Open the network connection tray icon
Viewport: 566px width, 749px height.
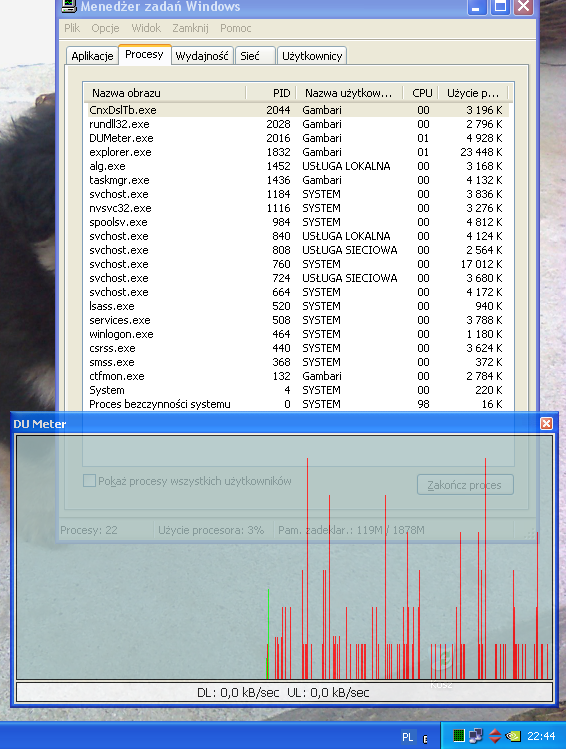(476, 736)
